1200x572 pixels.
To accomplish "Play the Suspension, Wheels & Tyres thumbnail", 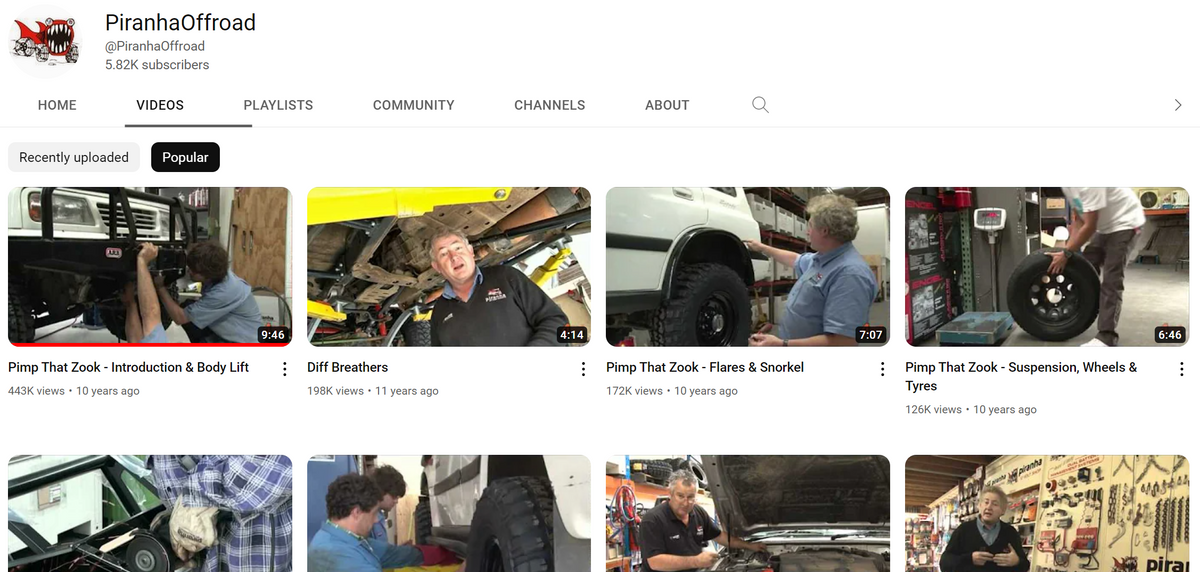I will point(1047,267).
